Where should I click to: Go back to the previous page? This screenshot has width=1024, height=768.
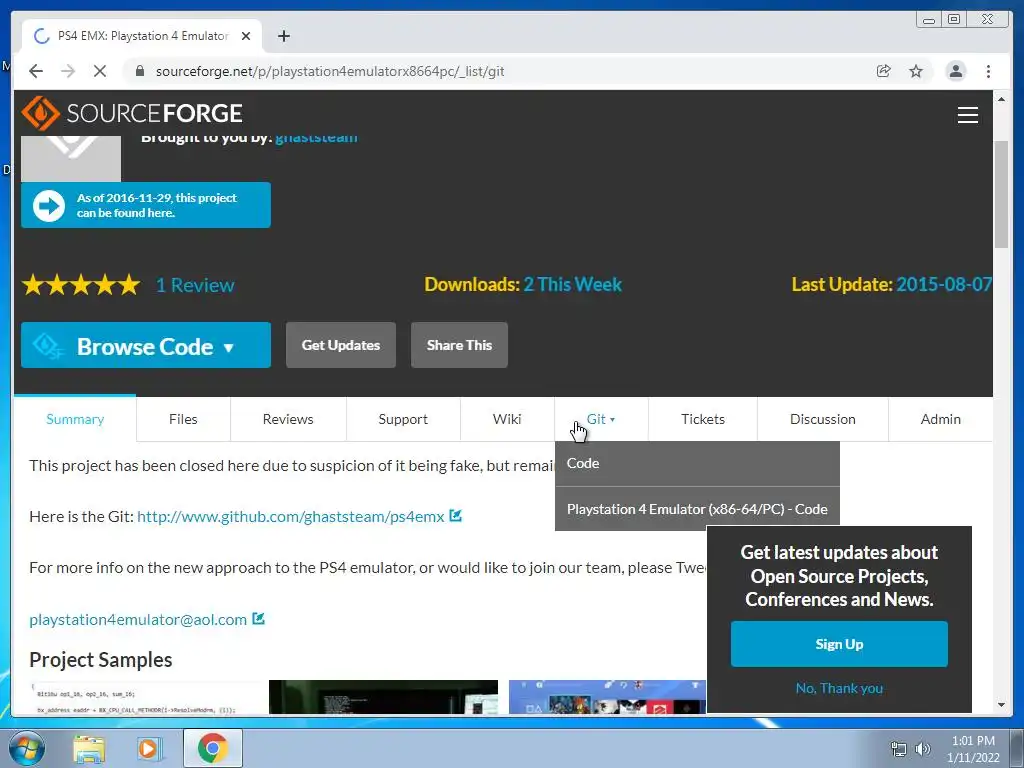point(36,71)
